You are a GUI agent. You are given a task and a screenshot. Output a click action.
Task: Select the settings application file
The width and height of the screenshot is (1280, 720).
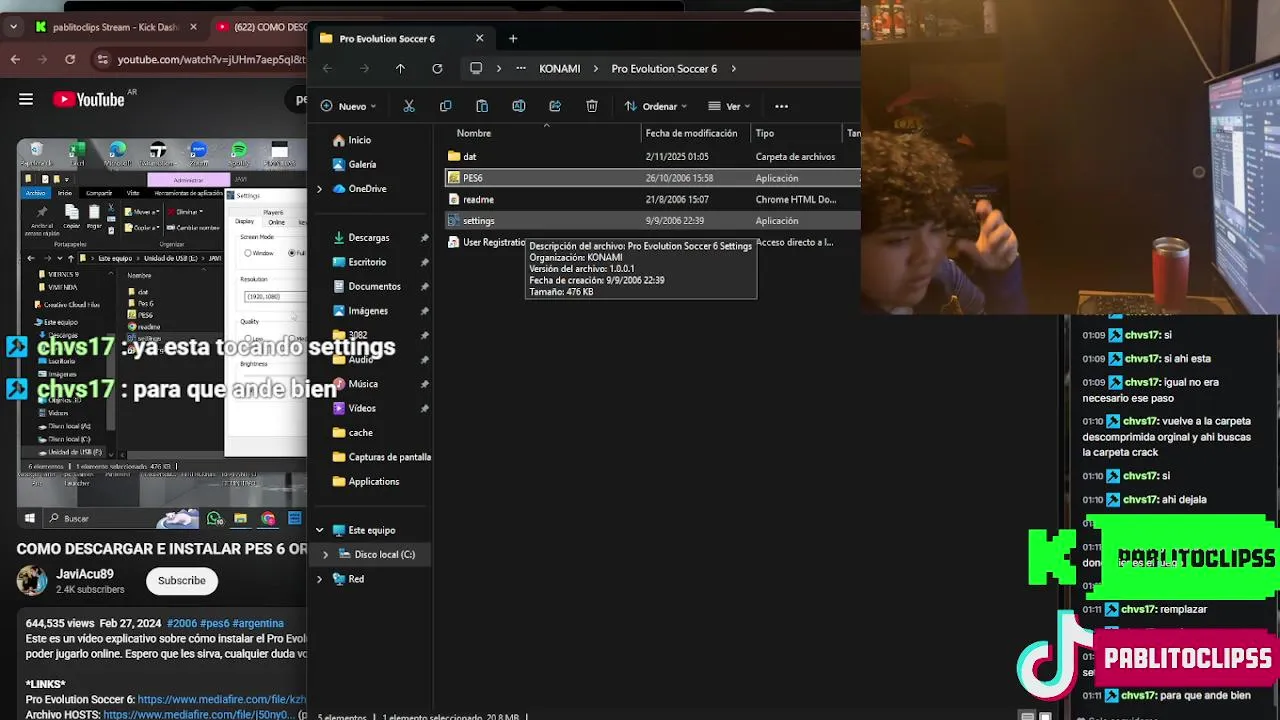click(478, 220)
